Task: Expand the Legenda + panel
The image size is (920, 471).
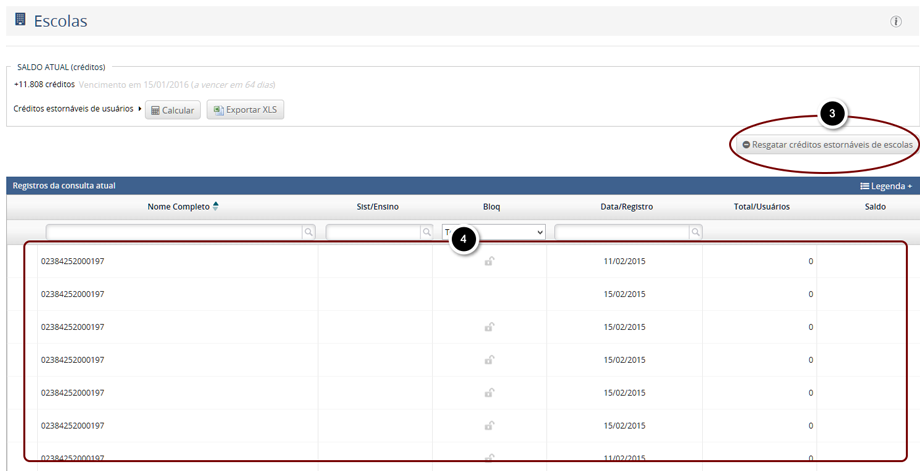Action: point(886,186)
